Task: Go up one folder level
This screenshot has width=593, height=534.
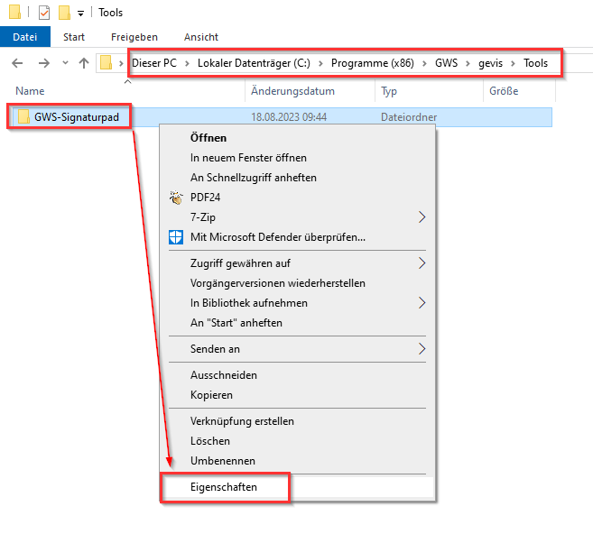Action: 84,63
